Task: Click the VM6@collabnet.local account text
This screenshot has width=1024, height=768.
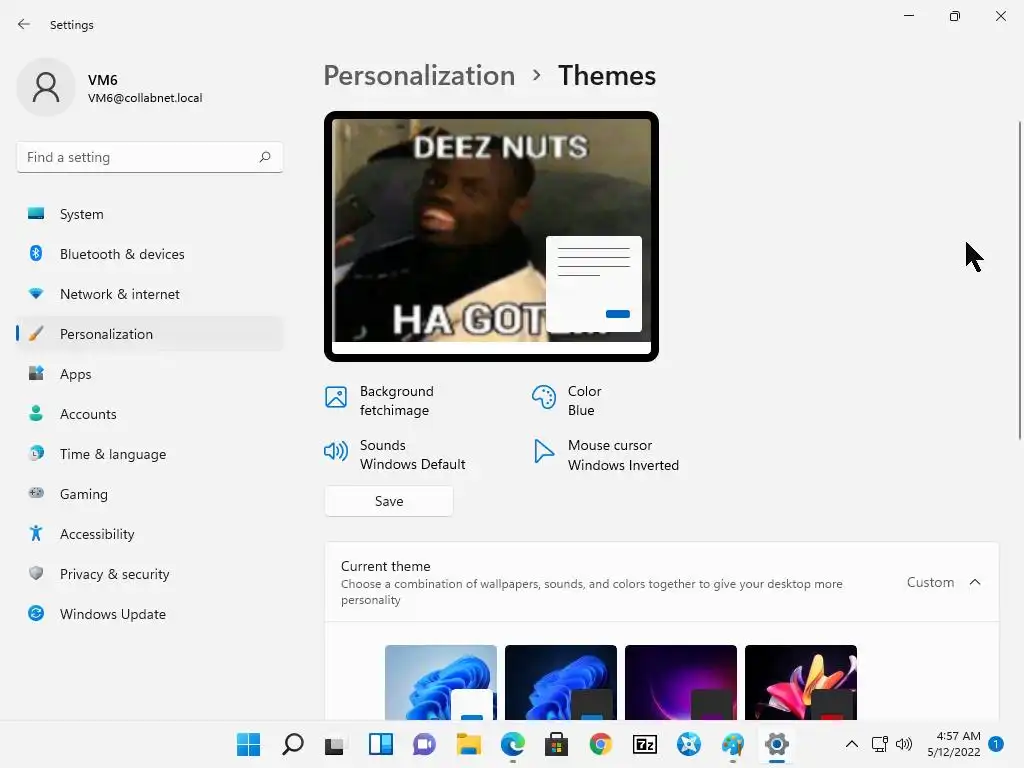Action: click(x=145, y=98)
